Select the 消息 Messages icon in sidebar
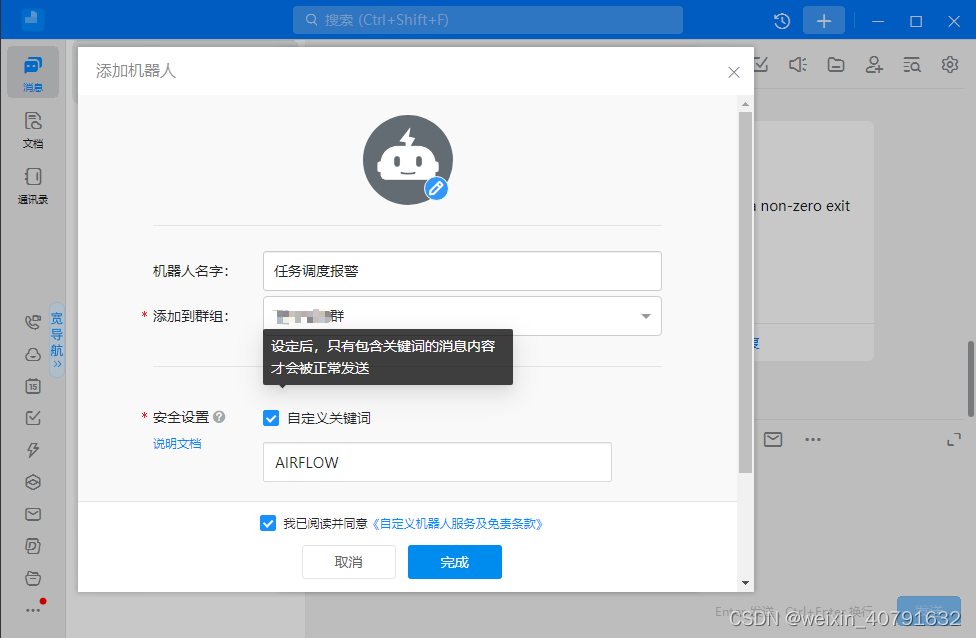This screenshot has height=638, width=976. (x=33, y=72)
